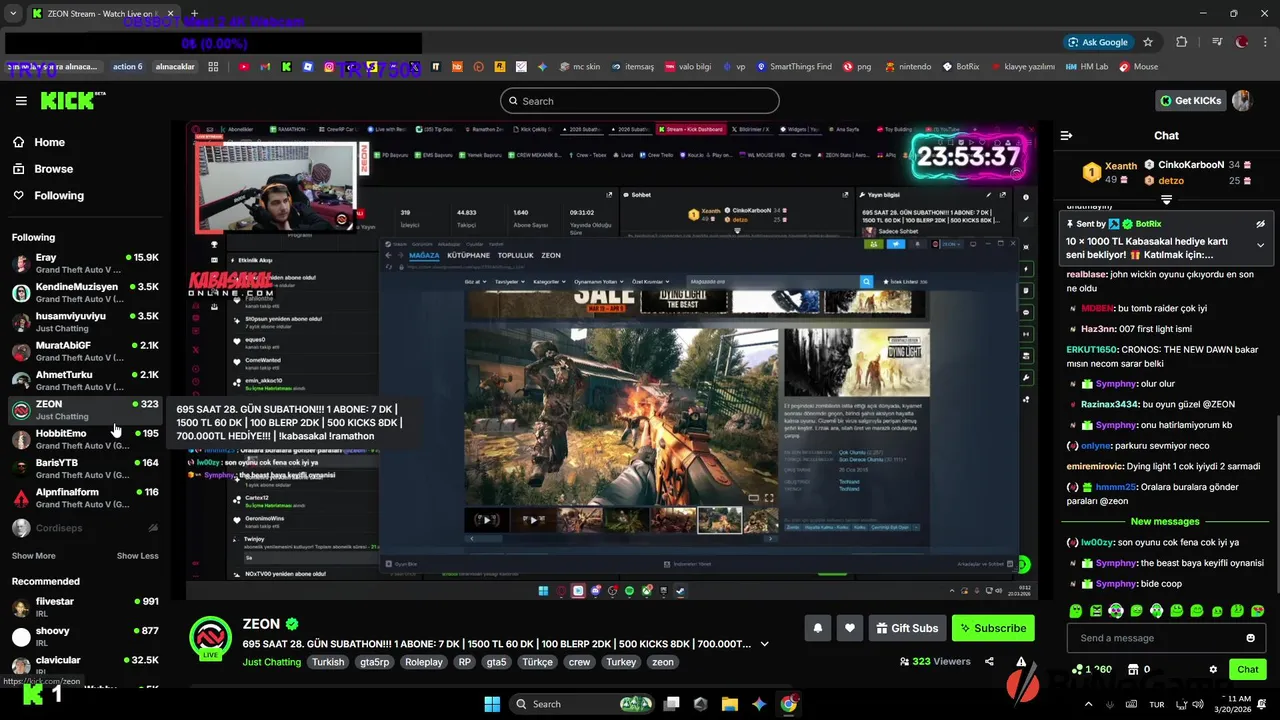Click the Subscribe button

993,628
